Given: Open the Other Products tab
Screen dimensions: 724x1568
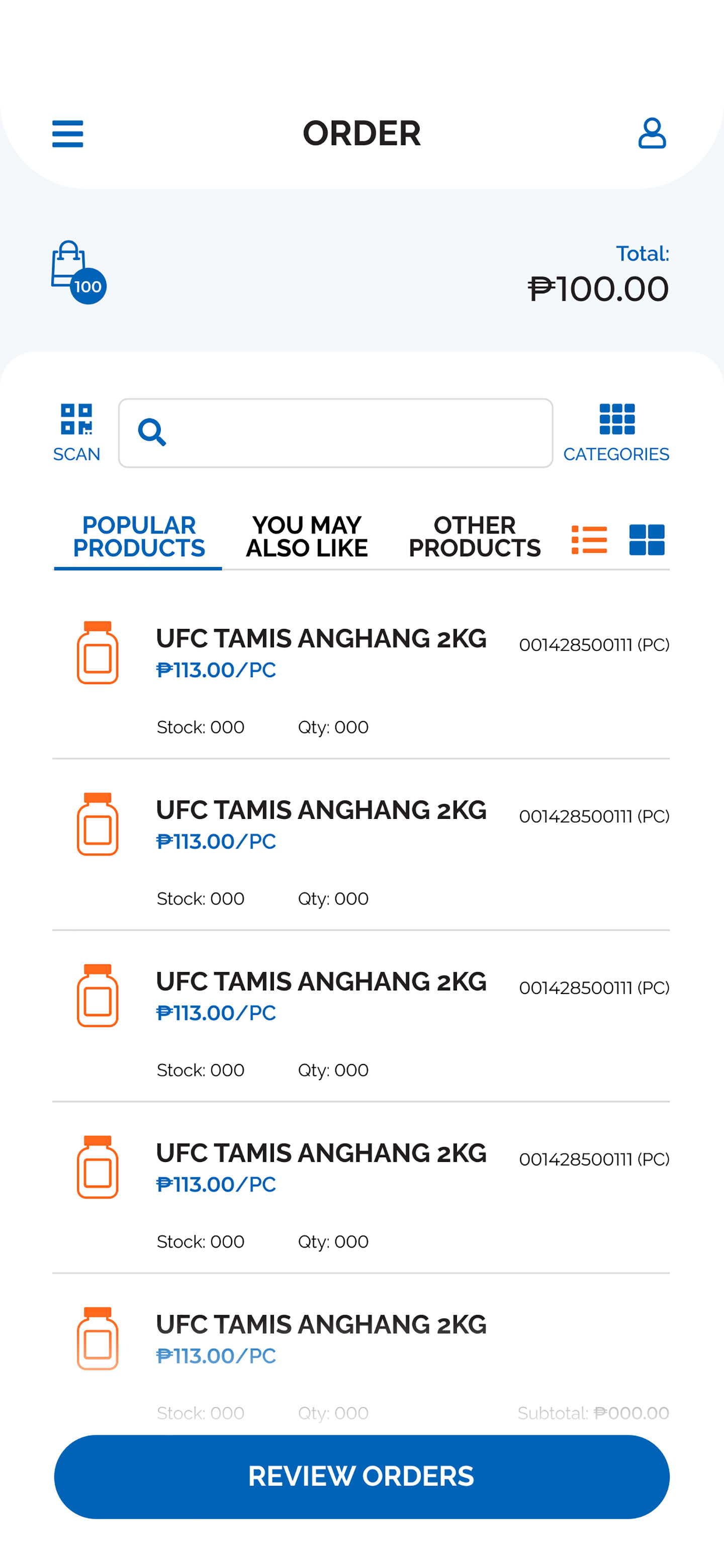Looking at the screenshot, I should [475, 537].
